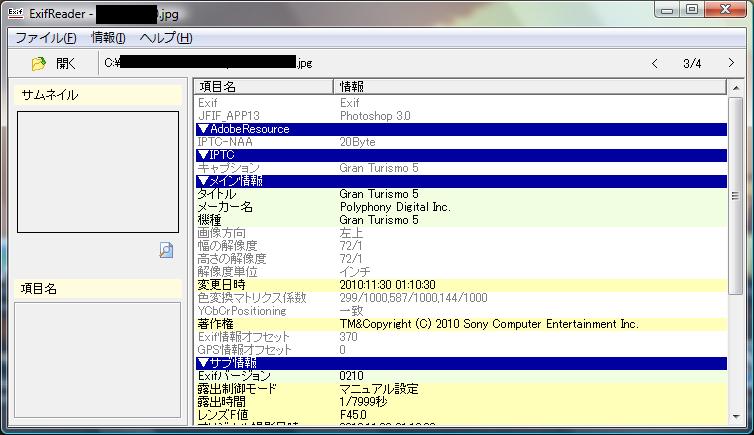This screenshot has width=754, height=435.
Task: Click the 開く button label
Action: coord(66,63)
